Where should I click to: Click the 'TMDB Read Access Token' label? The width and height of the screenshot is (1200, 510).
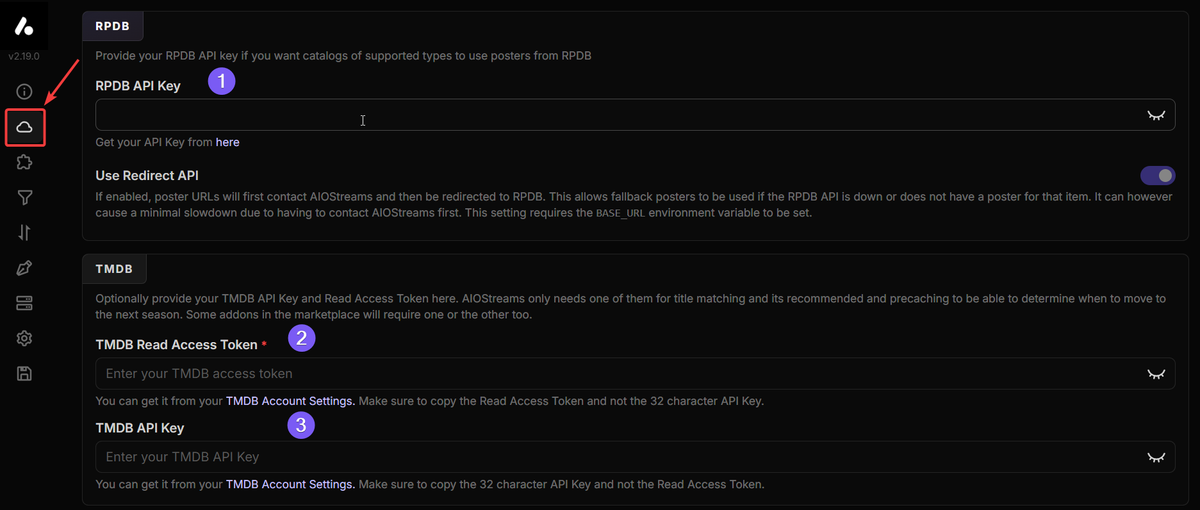click(176, 345)
